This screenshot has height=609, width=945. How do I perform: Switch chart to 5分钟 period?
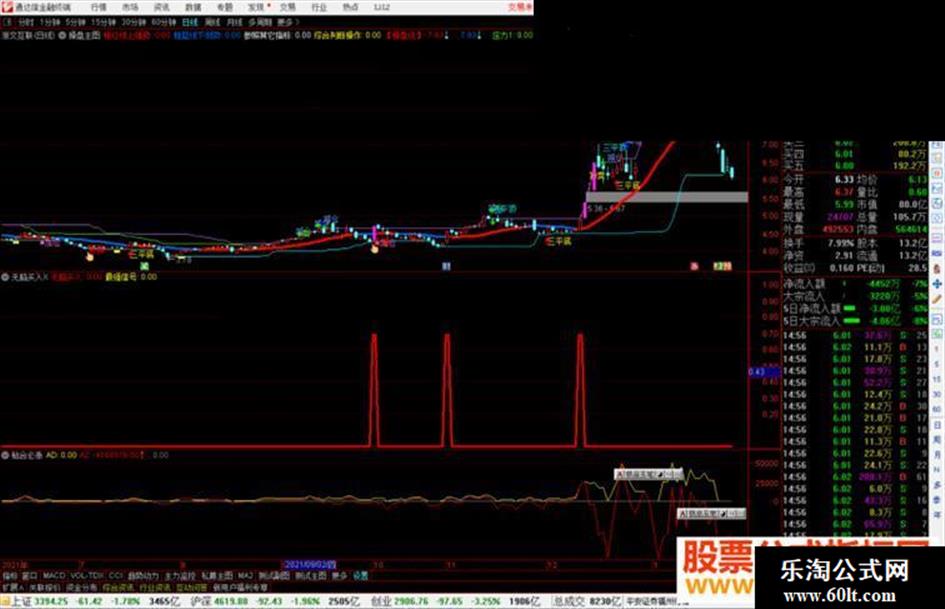coord(75,22)
